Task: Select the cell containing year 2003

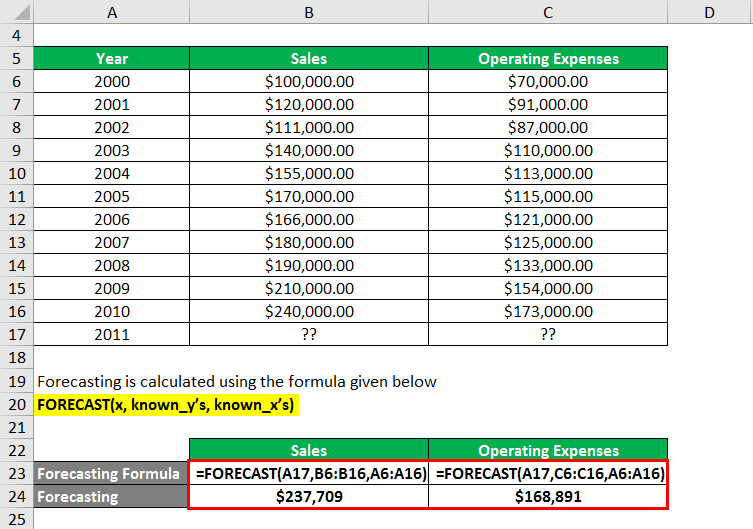Action: point(111,150)
